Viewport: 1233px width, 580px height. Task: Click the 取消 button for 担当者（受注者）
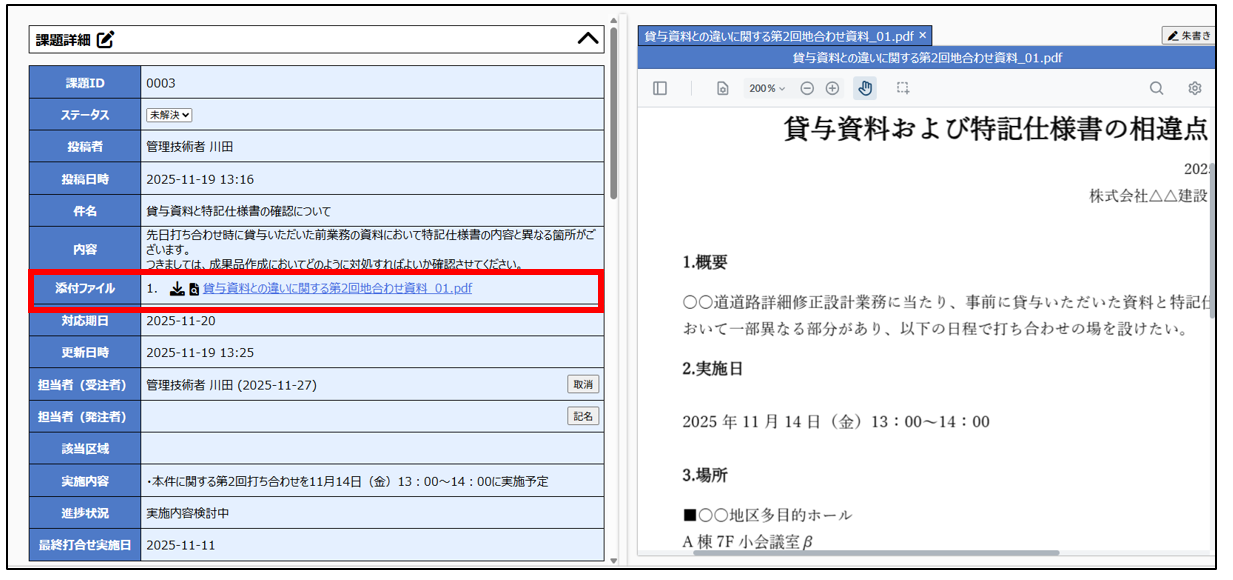[x=583, y=384]
